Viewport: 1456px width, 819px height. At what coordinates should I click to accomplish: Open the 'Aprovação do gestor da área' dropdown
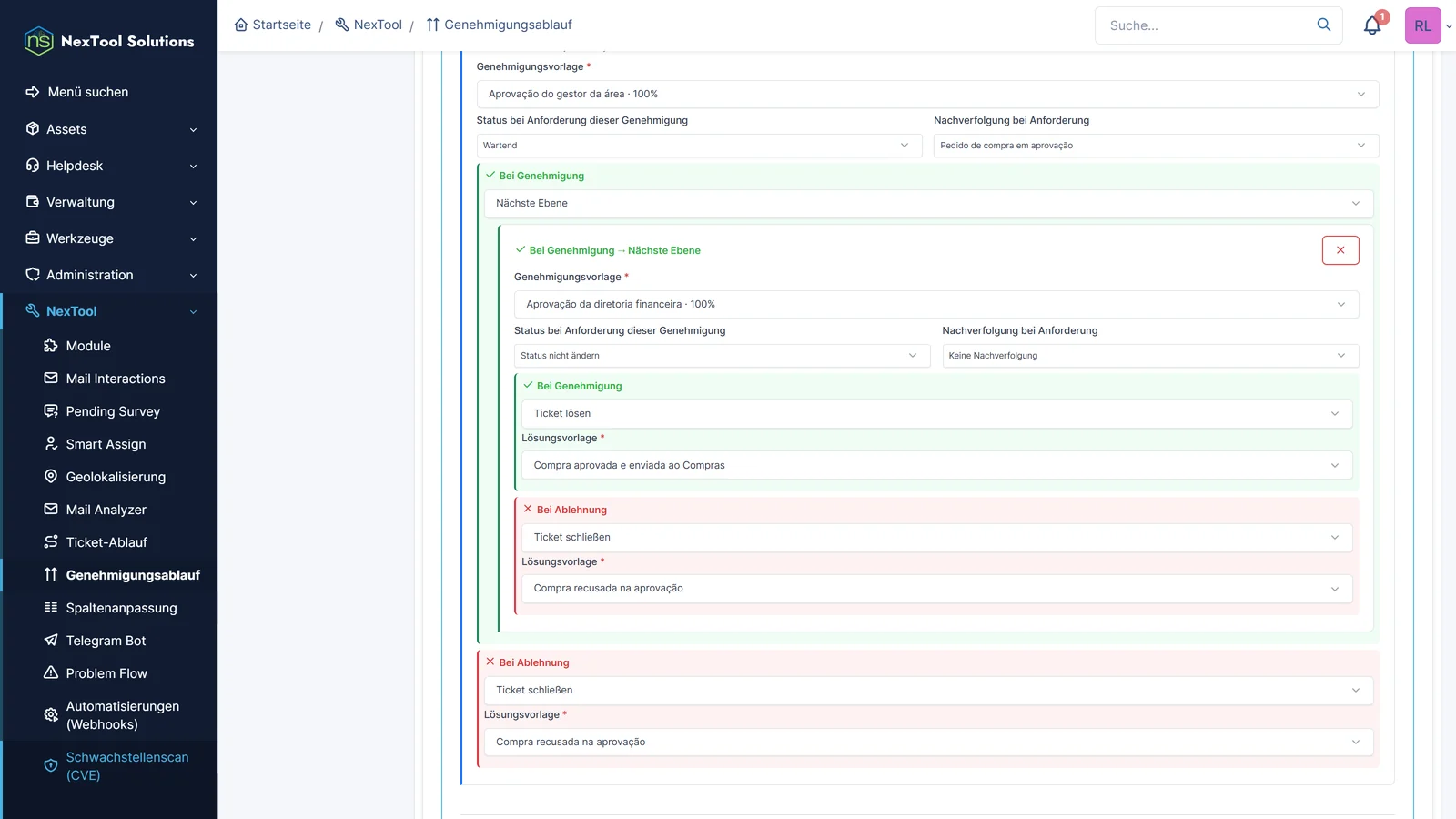tap(927, 94)
